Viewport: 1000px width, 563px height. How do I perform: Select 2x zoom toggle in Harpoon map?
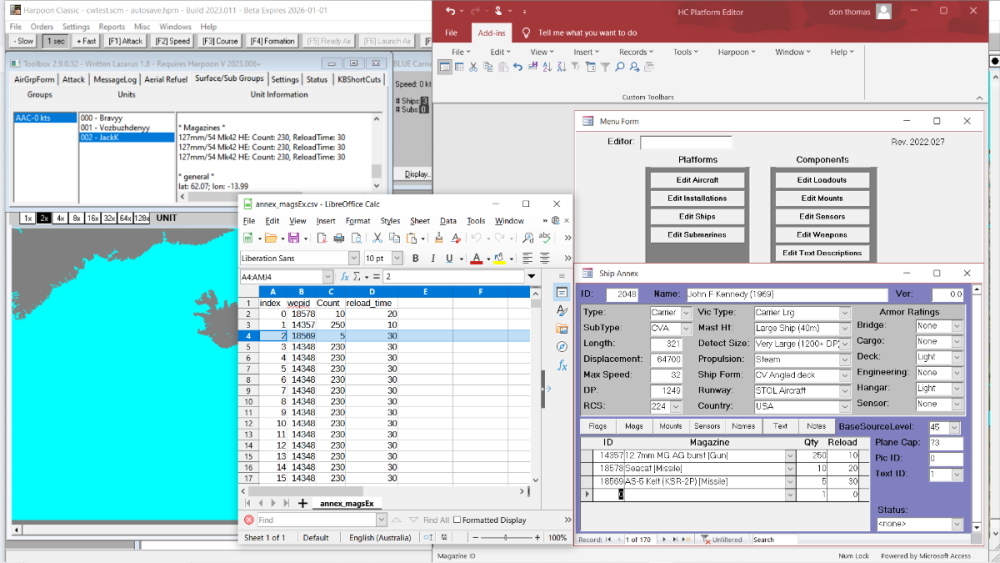43,218
